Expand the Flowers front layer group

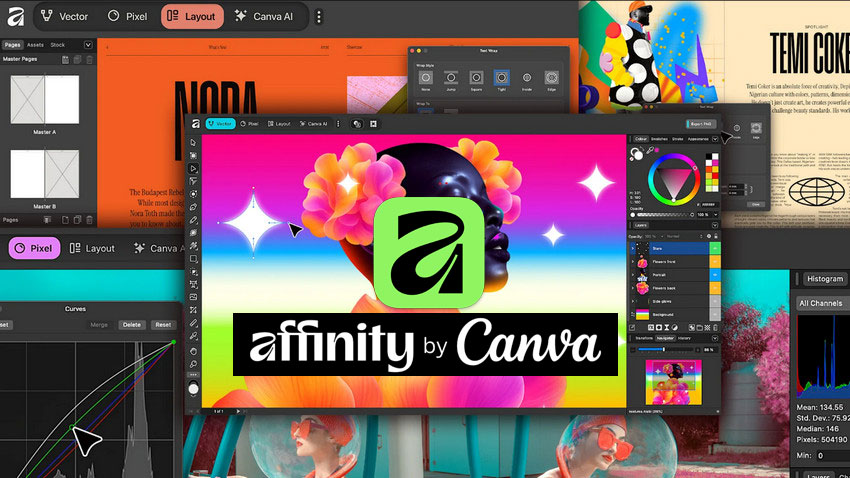[x=633, y=262]
